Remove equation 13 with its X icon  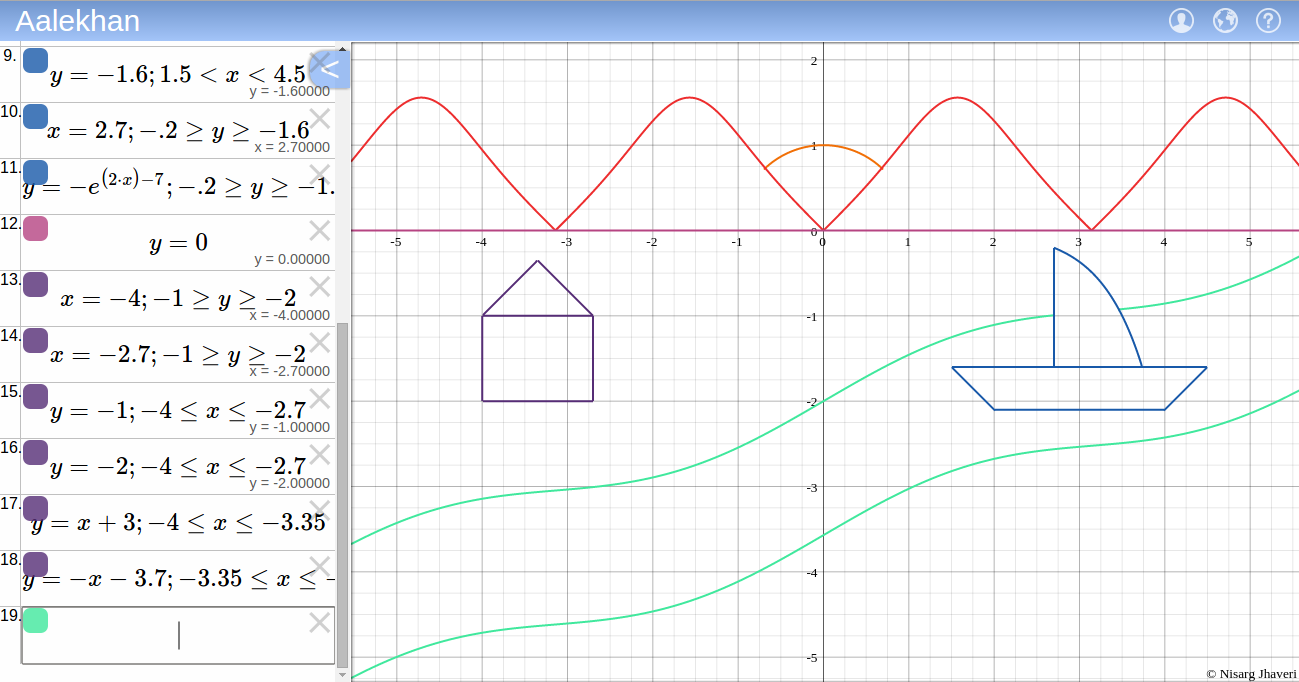pyautogui.click(x=319, y=287)
